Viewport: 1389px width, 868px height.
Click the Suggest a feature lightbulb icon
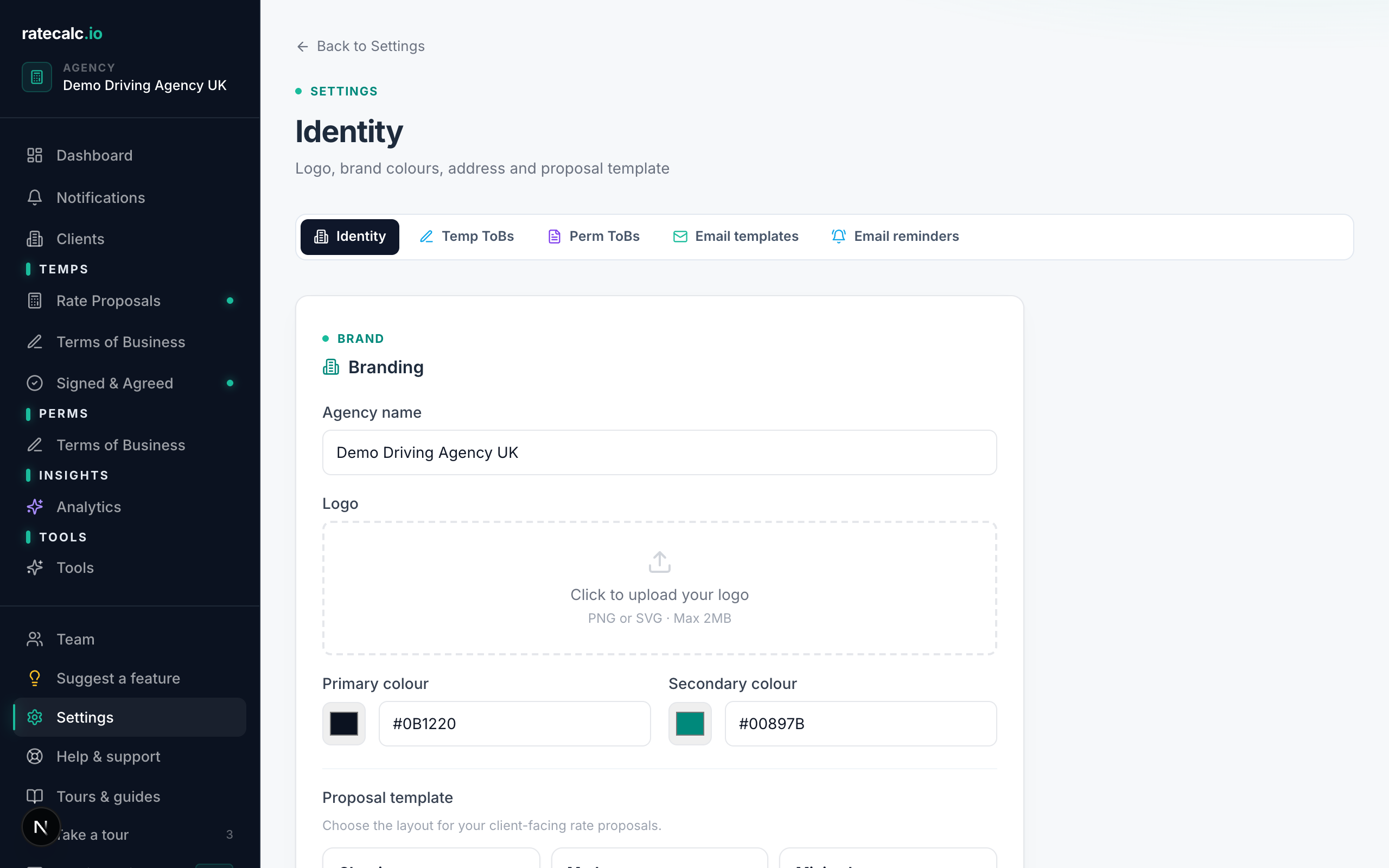34,678
